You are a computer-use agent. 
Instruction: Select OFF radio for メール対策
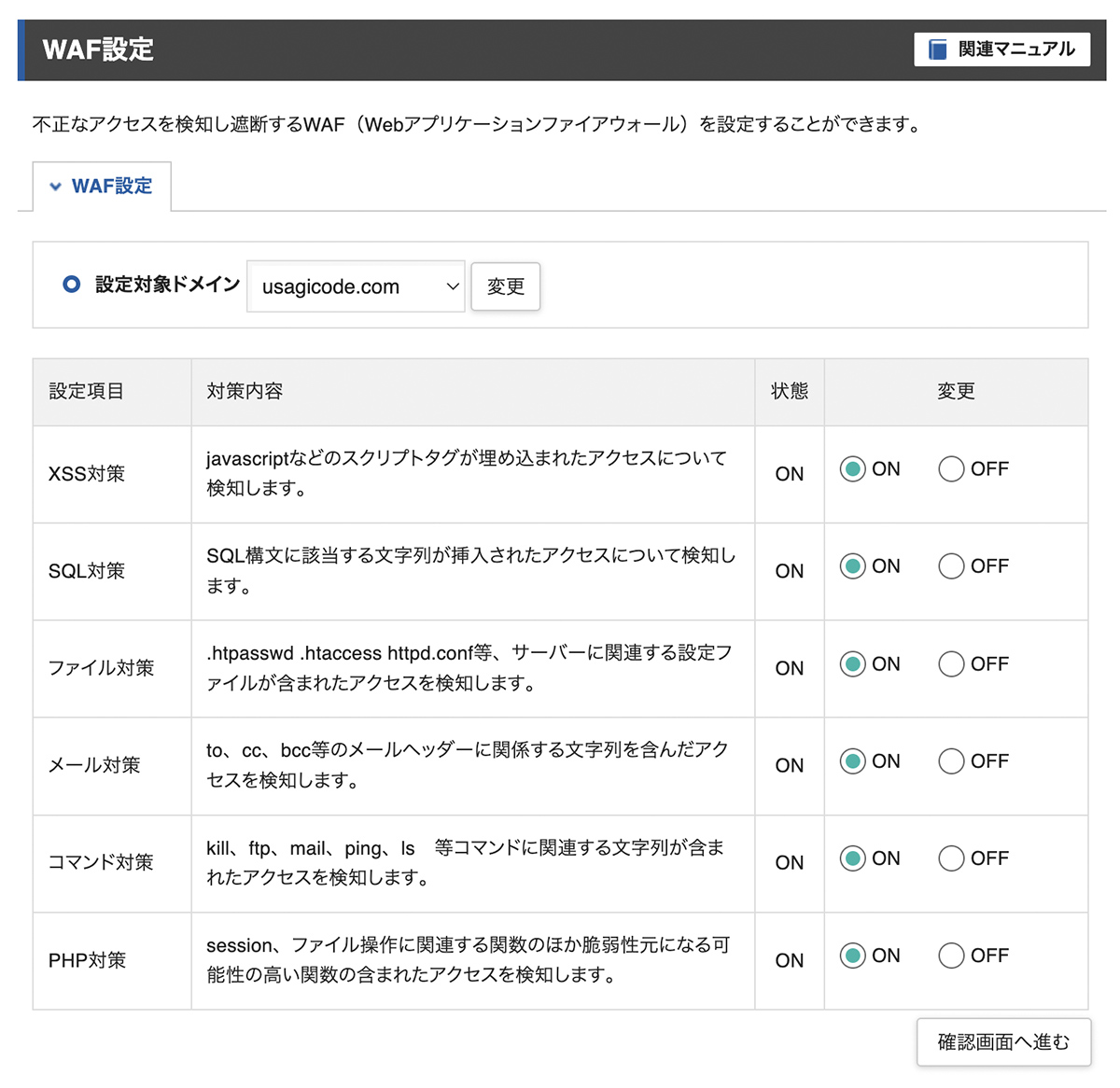point(951,760)
